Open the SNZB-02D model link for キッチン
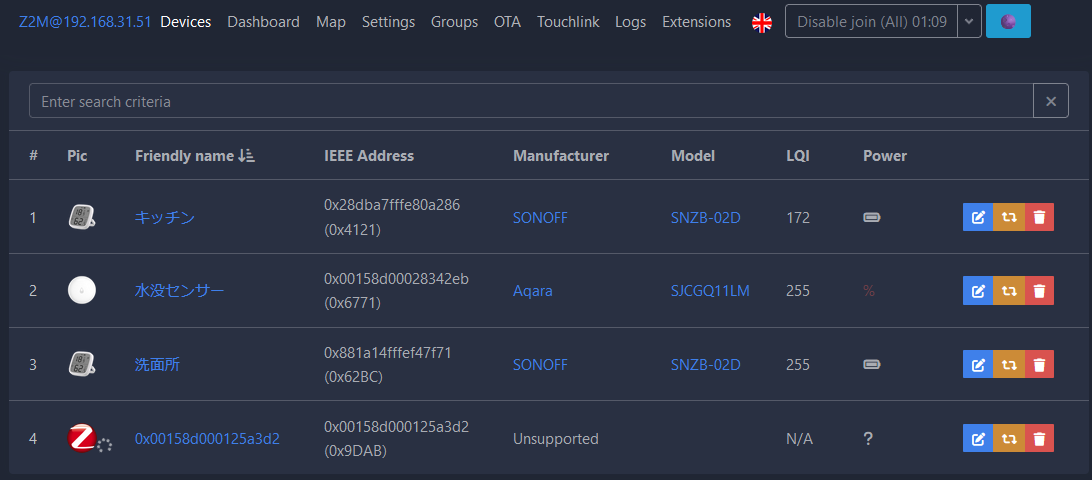The height and width of the screenshot is (480, 1092). 705,217
